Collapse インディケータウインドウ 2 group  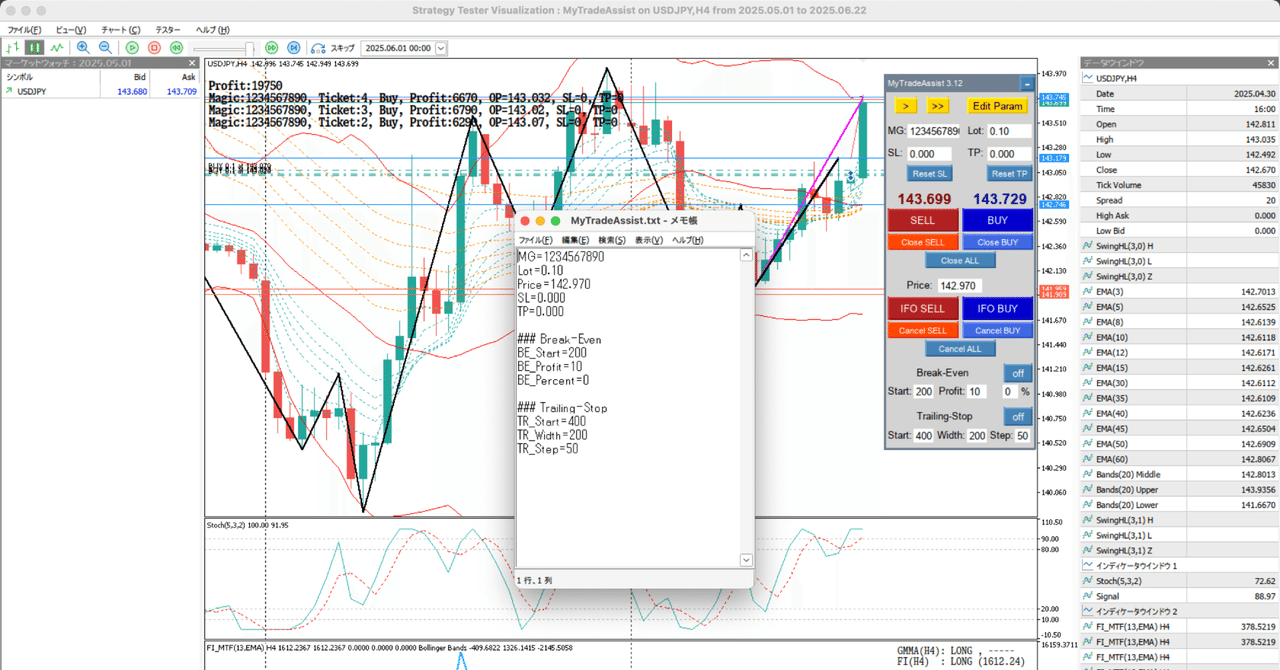[x=1088, y=610]
